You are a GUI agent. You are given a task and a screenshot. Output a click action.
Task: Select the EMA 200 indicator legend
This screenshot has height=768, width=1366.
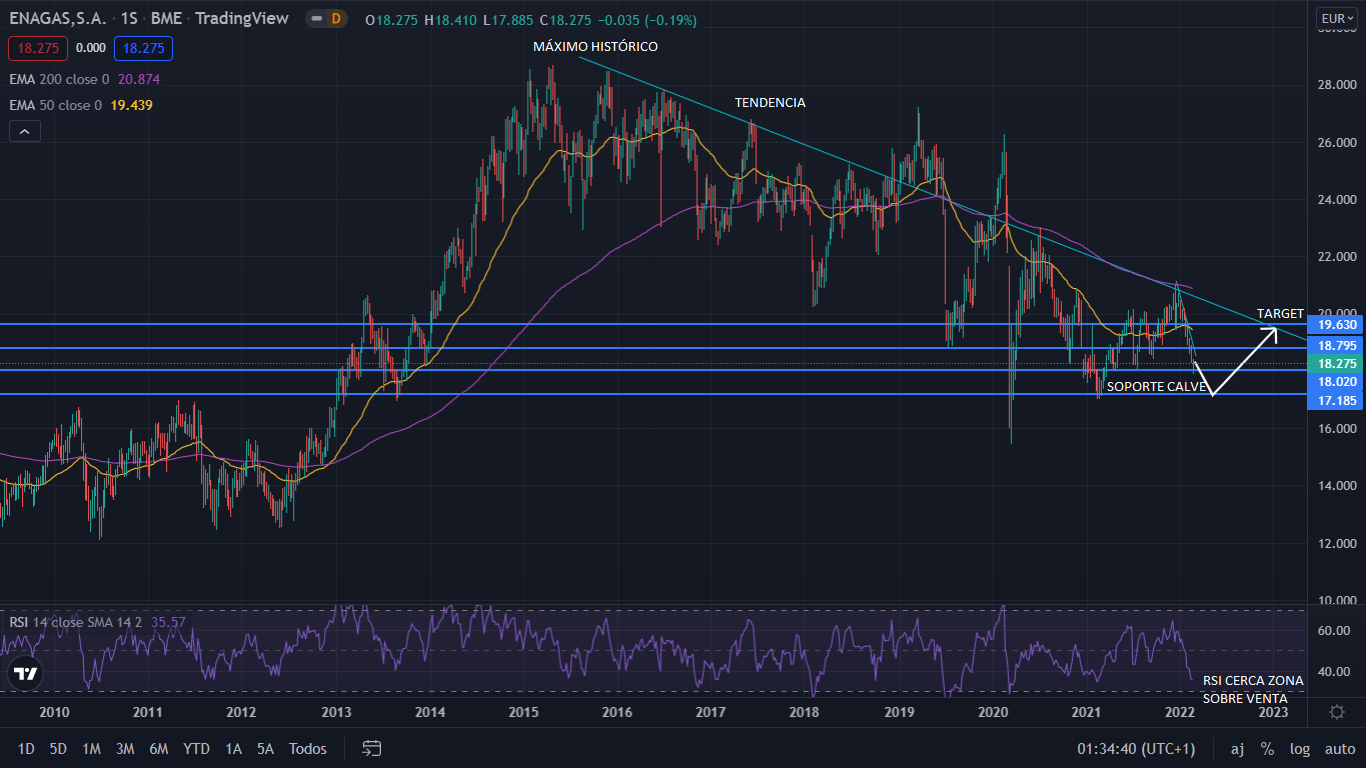60,79
